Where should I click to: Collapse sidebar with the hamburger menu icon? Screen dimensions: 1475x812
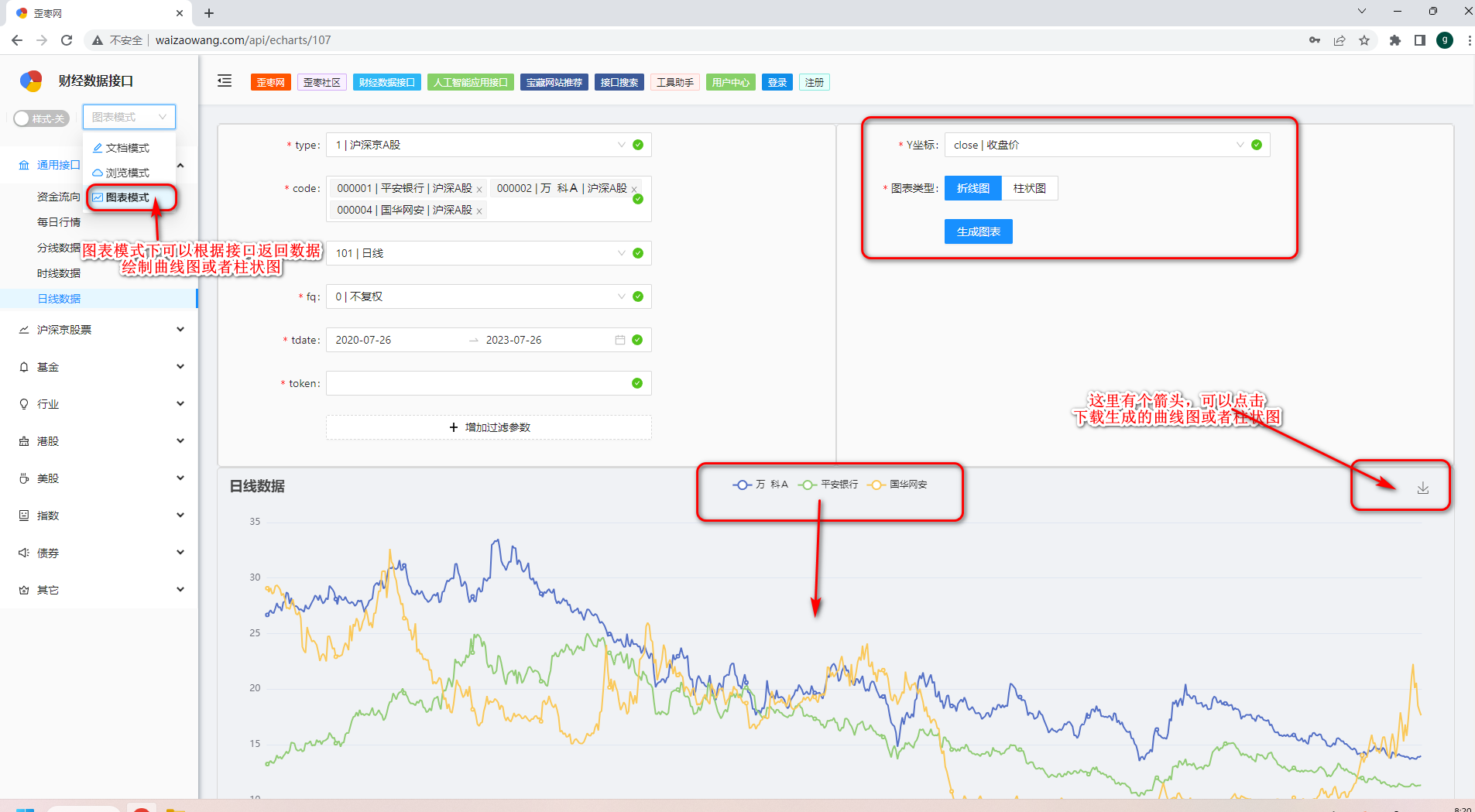(x=225, y=81)
